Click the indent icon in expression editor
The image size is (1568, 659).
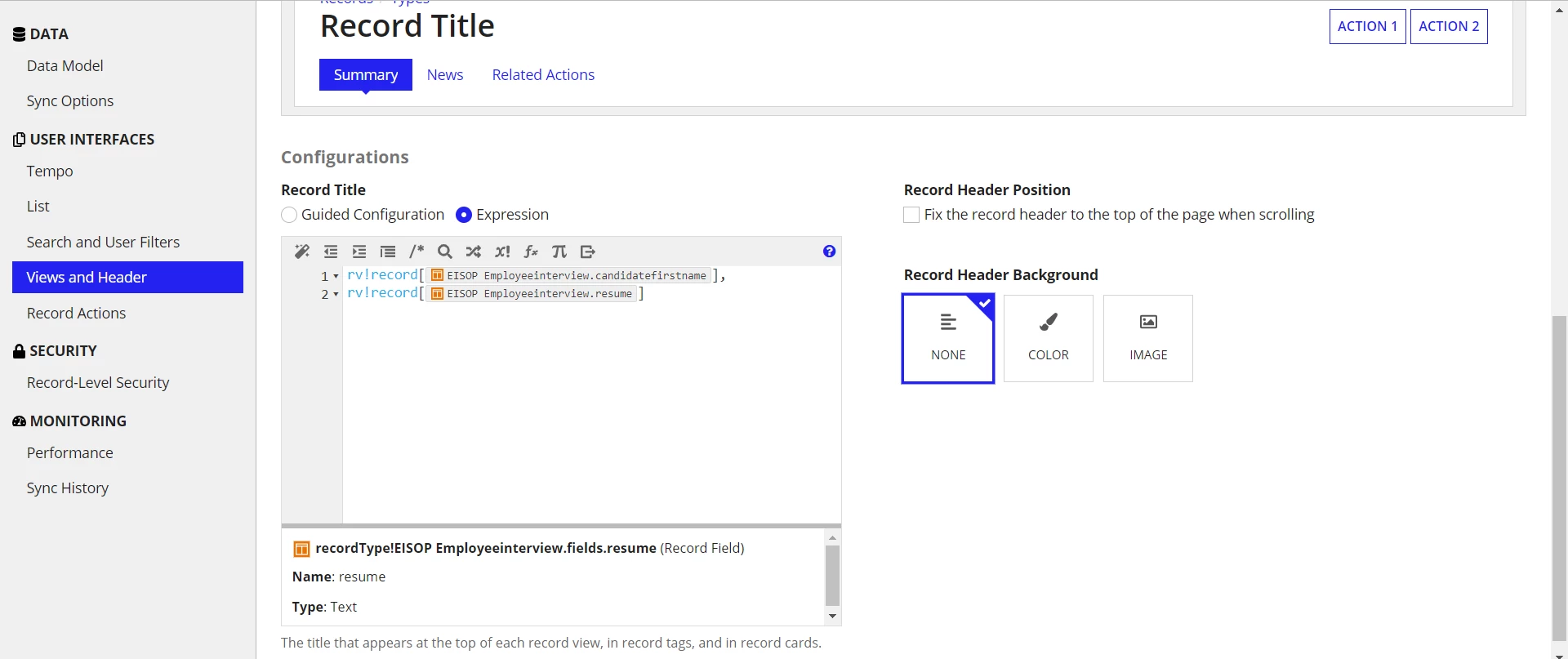(x=359, y=252)
